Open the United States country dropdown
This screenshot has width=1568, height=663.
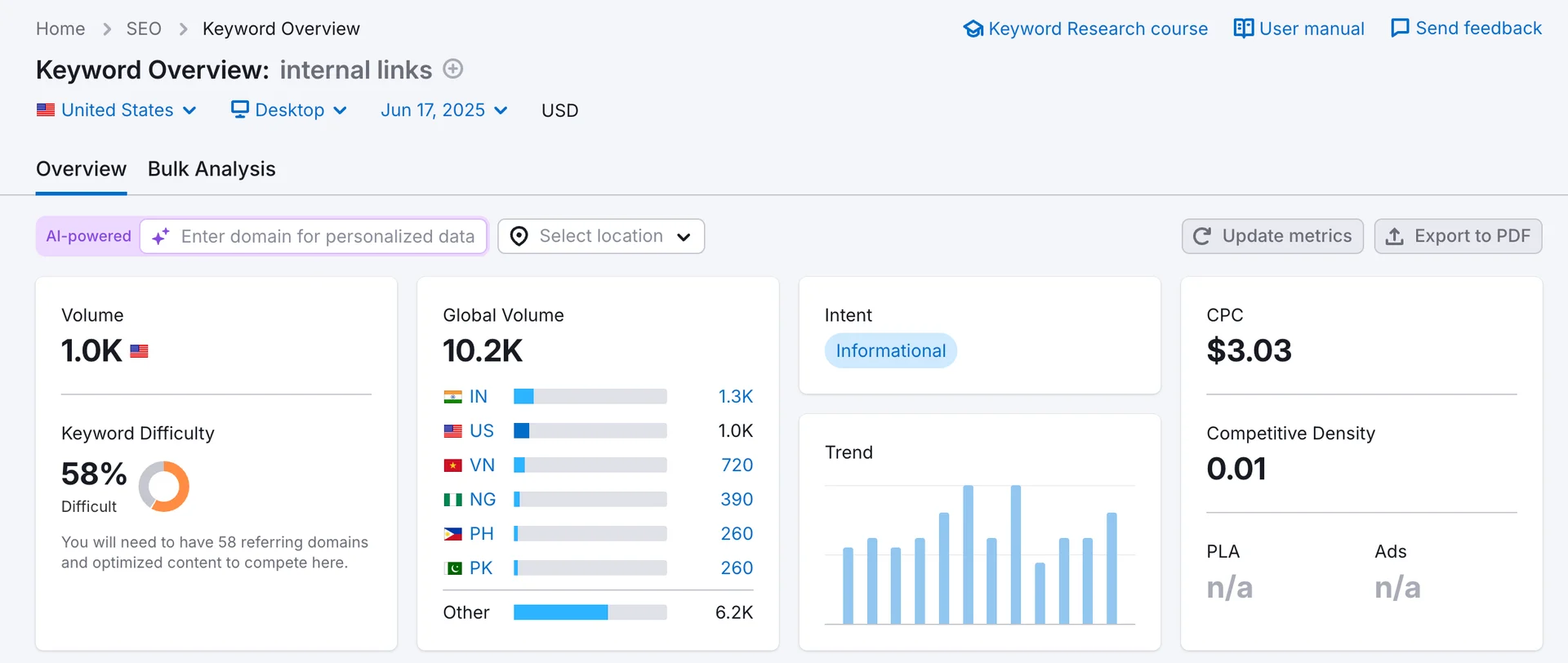tap(116, 109)
